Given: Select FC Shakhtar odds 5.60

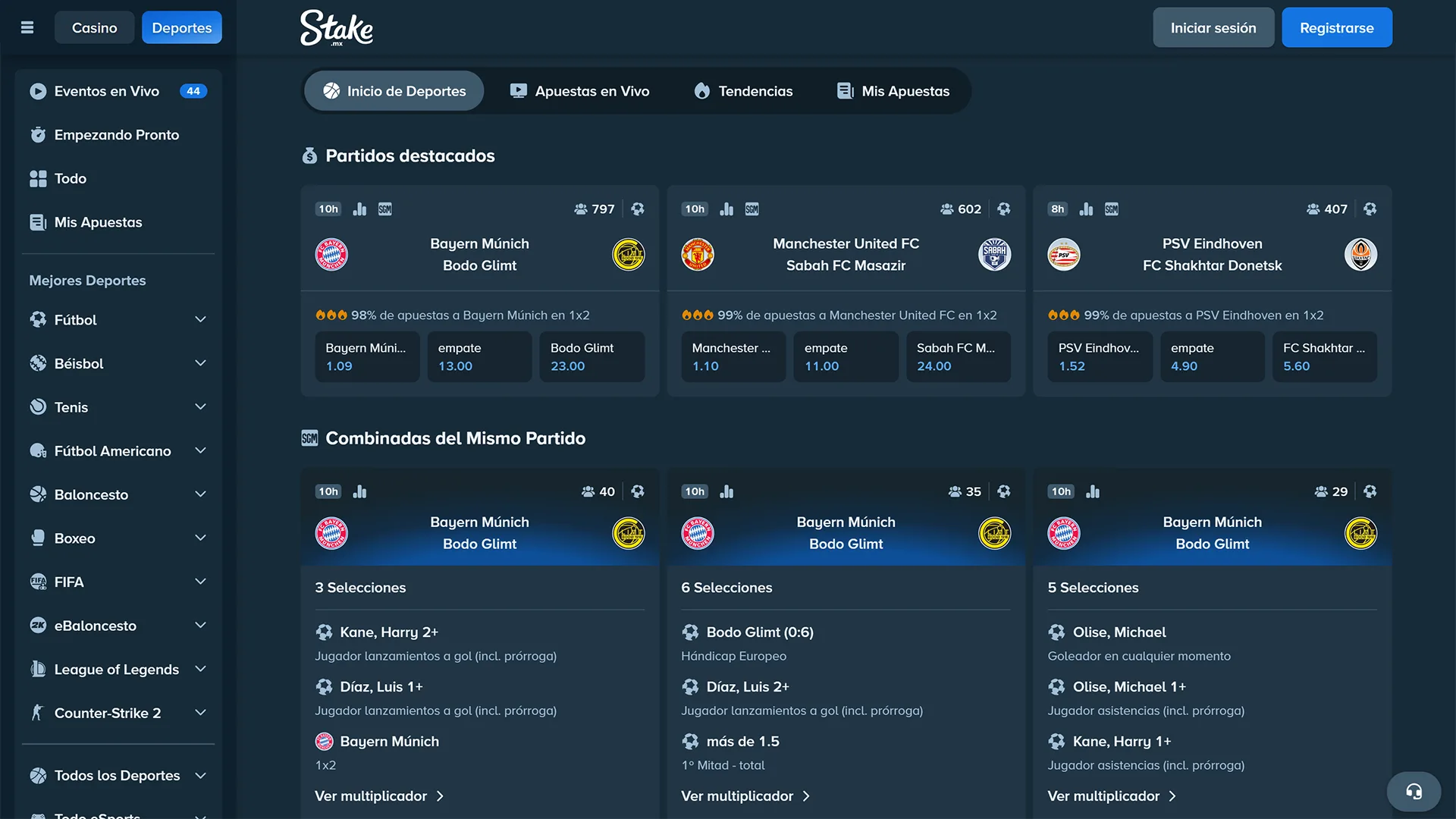Looking at the screenshot, I should (x=1325, y=356).
